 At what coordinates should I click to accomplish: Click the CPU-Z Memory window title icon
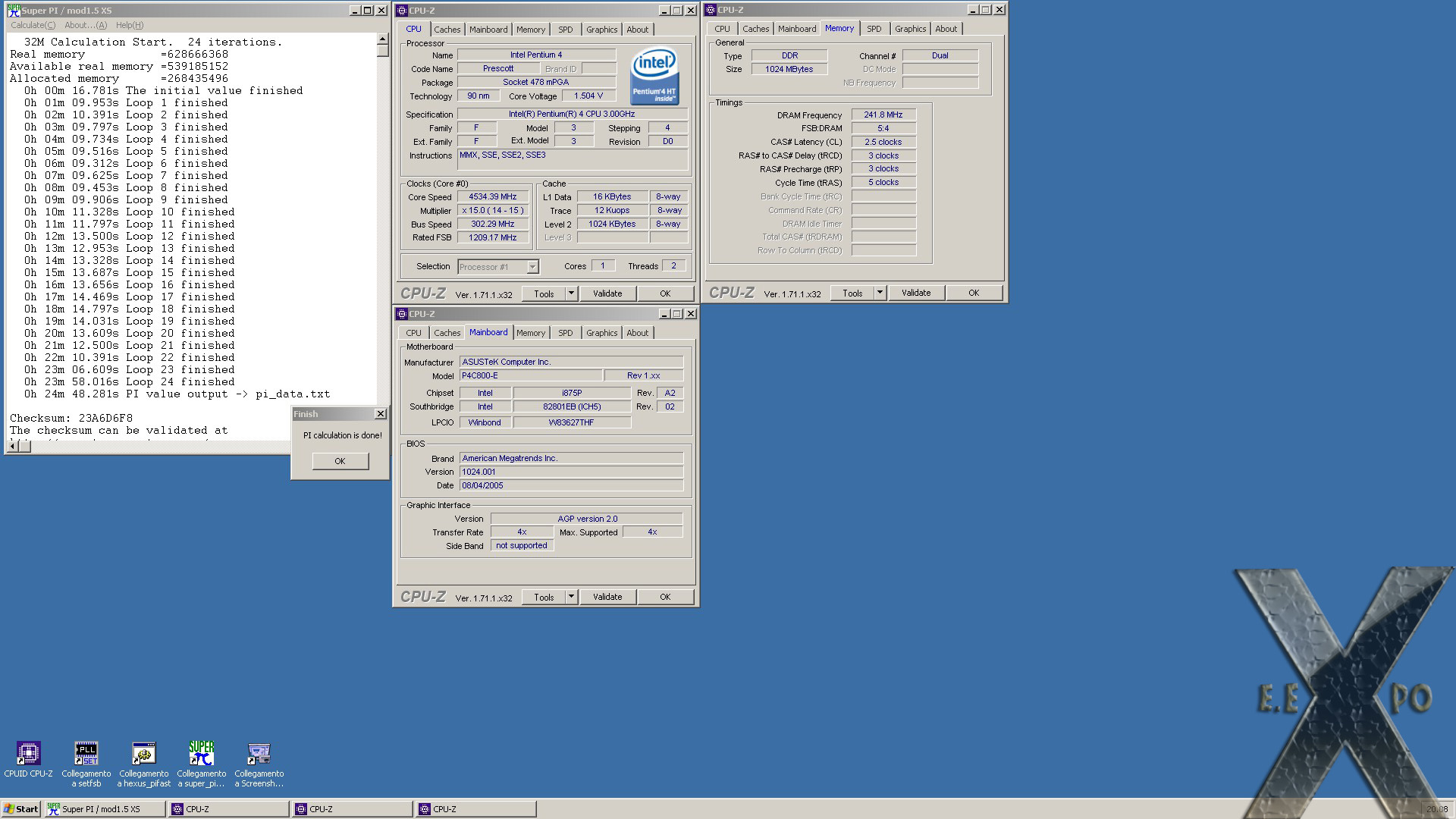coord(711,10)
